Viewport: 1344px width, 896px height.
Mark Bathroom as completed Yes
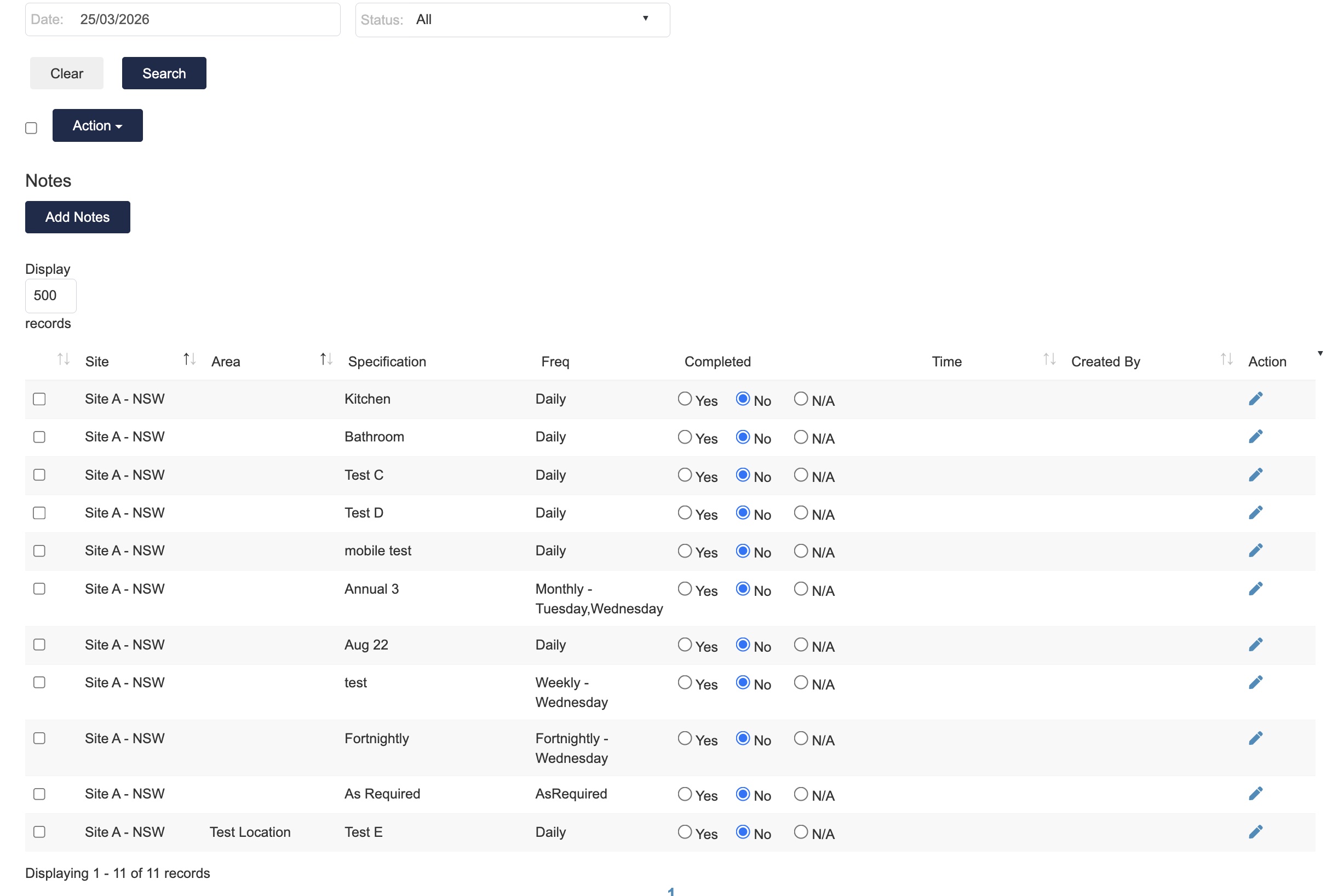click(685, 437)
